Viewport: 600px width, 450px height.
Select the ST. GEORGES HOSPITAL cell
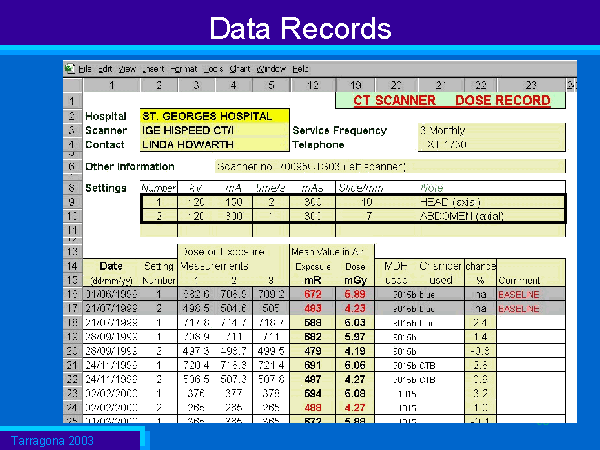coord(214,116)
